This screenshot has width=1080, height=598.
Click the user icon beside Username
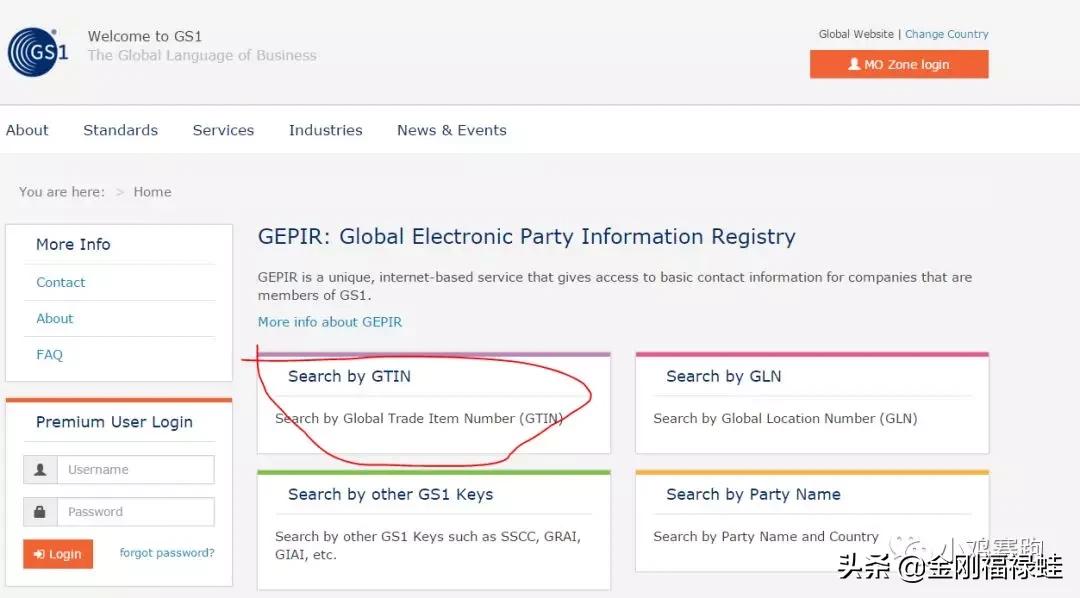coord(40,470)
